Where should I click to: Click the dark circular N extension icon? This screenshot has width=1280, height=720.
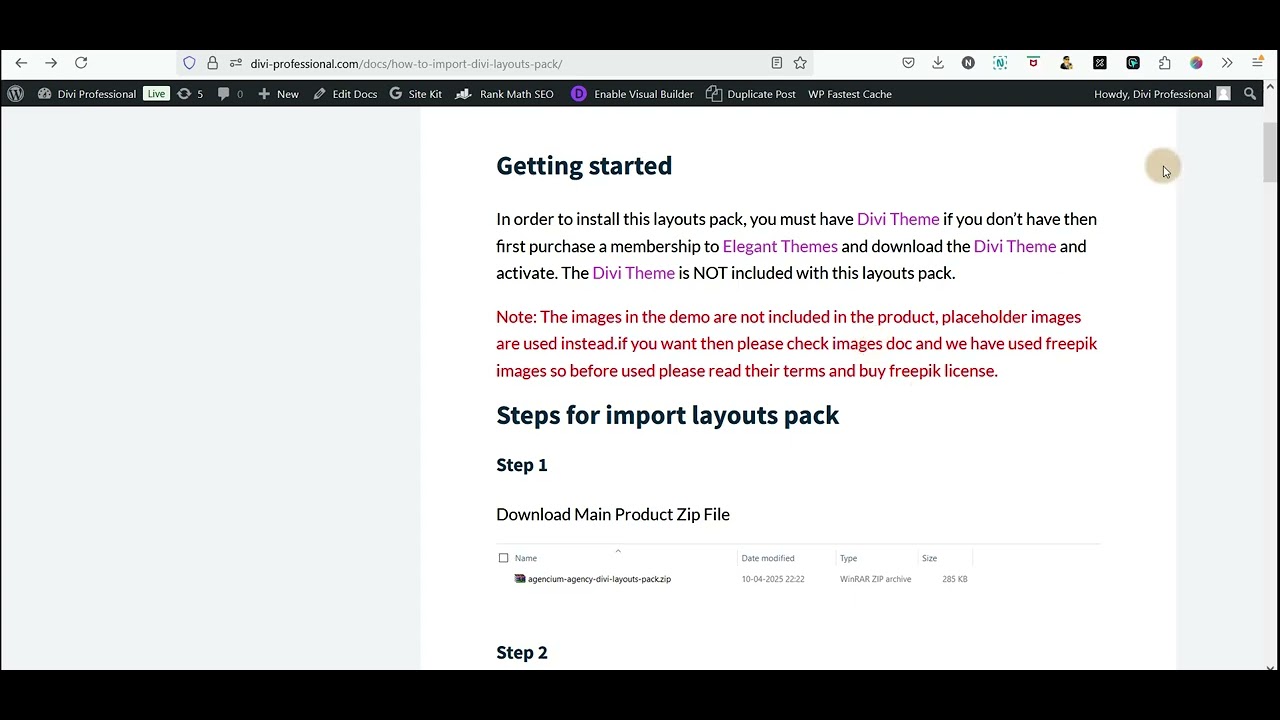(x=968, y=63)
